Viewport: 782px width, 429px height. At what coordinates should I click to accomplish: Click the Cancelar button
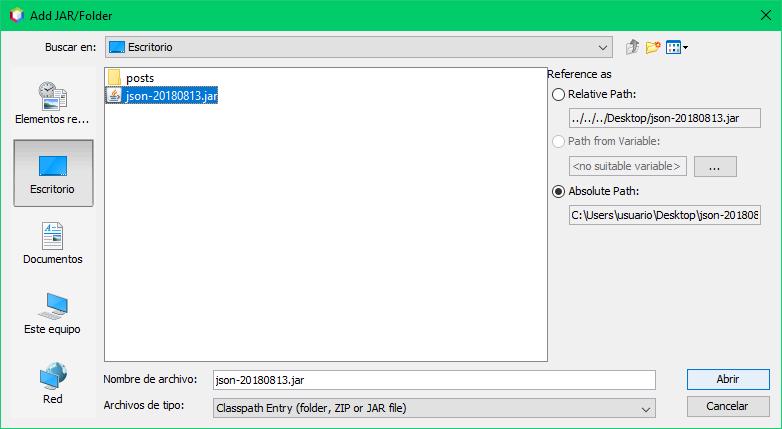(727, 406)
